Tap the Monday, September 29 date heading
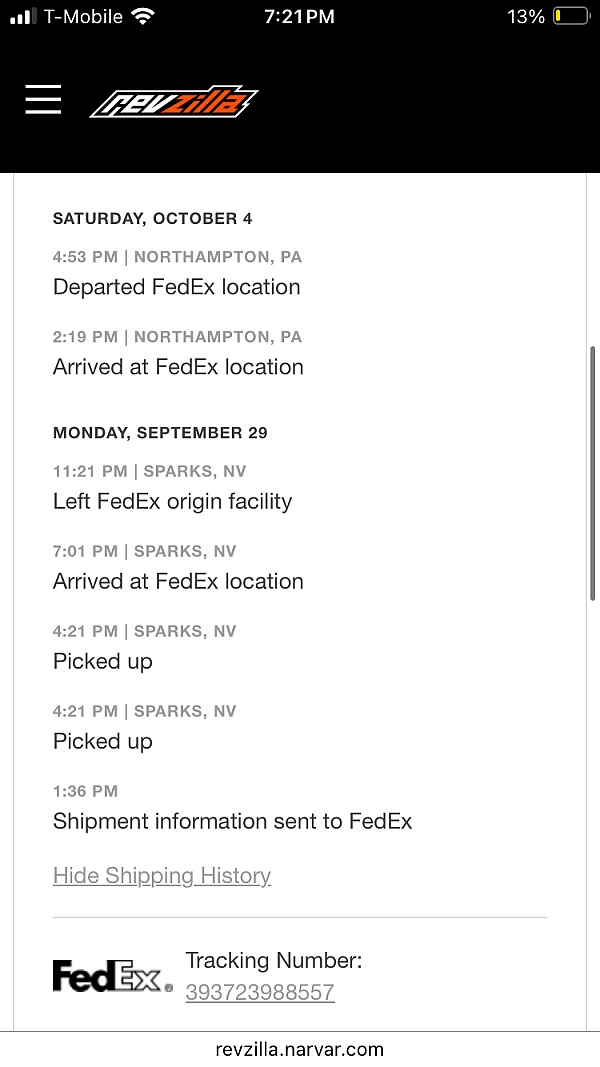This screenshot has width=600, height=1067. [x=160, y=433]
